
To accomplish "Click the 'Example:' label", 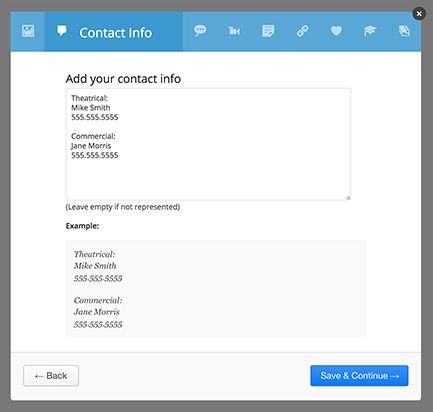I will click(x=82, y=226).
